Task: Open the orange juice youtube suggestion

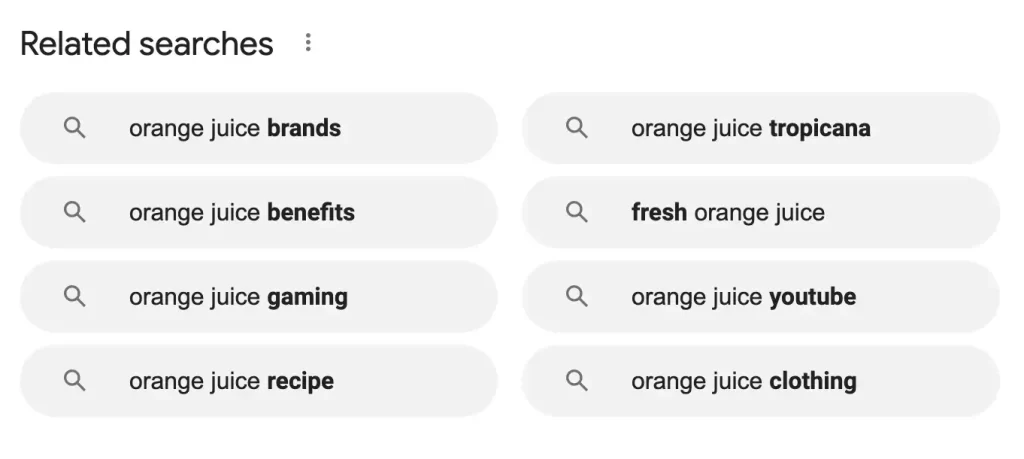Action: pos(761,296)
